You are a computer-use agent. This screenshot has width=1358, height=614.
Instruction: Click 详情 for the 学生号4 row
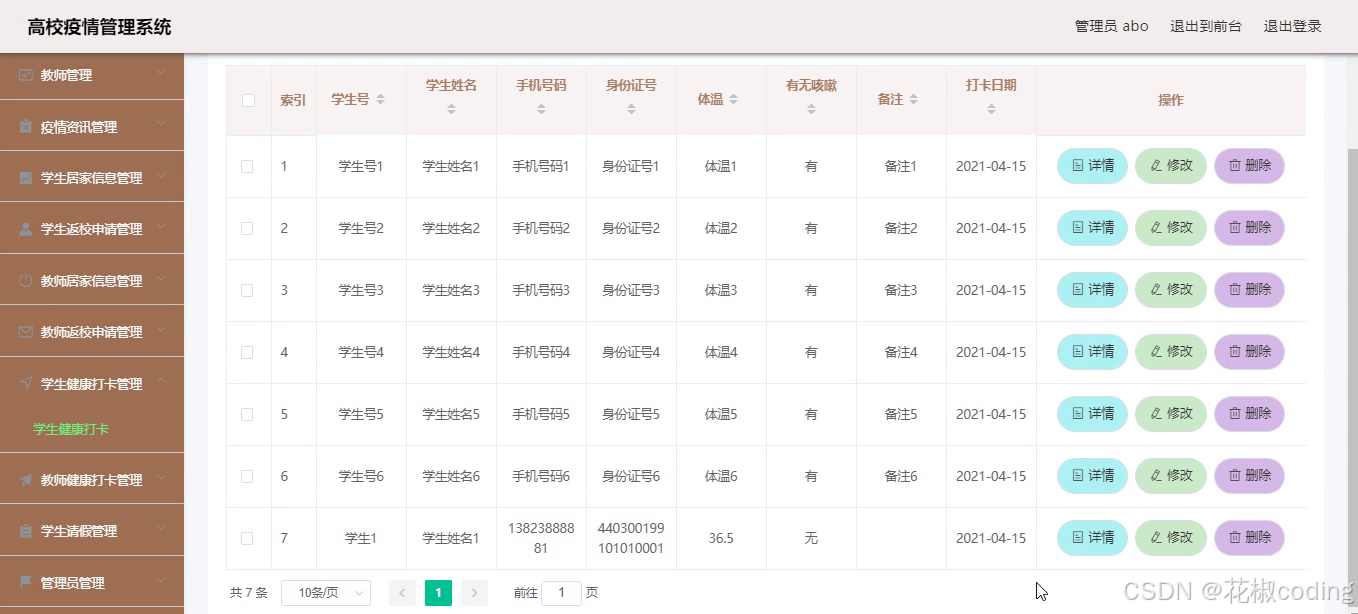[x=1092, y=352]
